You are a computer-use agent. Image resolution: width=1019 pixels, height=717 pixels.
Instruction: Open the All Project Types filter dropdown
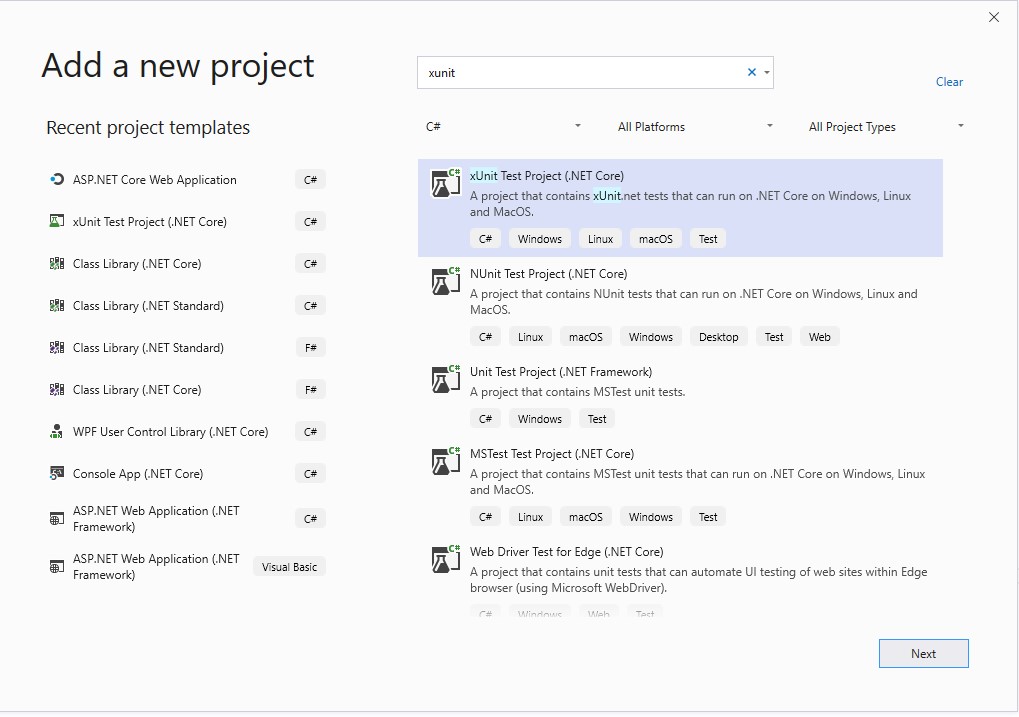point(886,127)
